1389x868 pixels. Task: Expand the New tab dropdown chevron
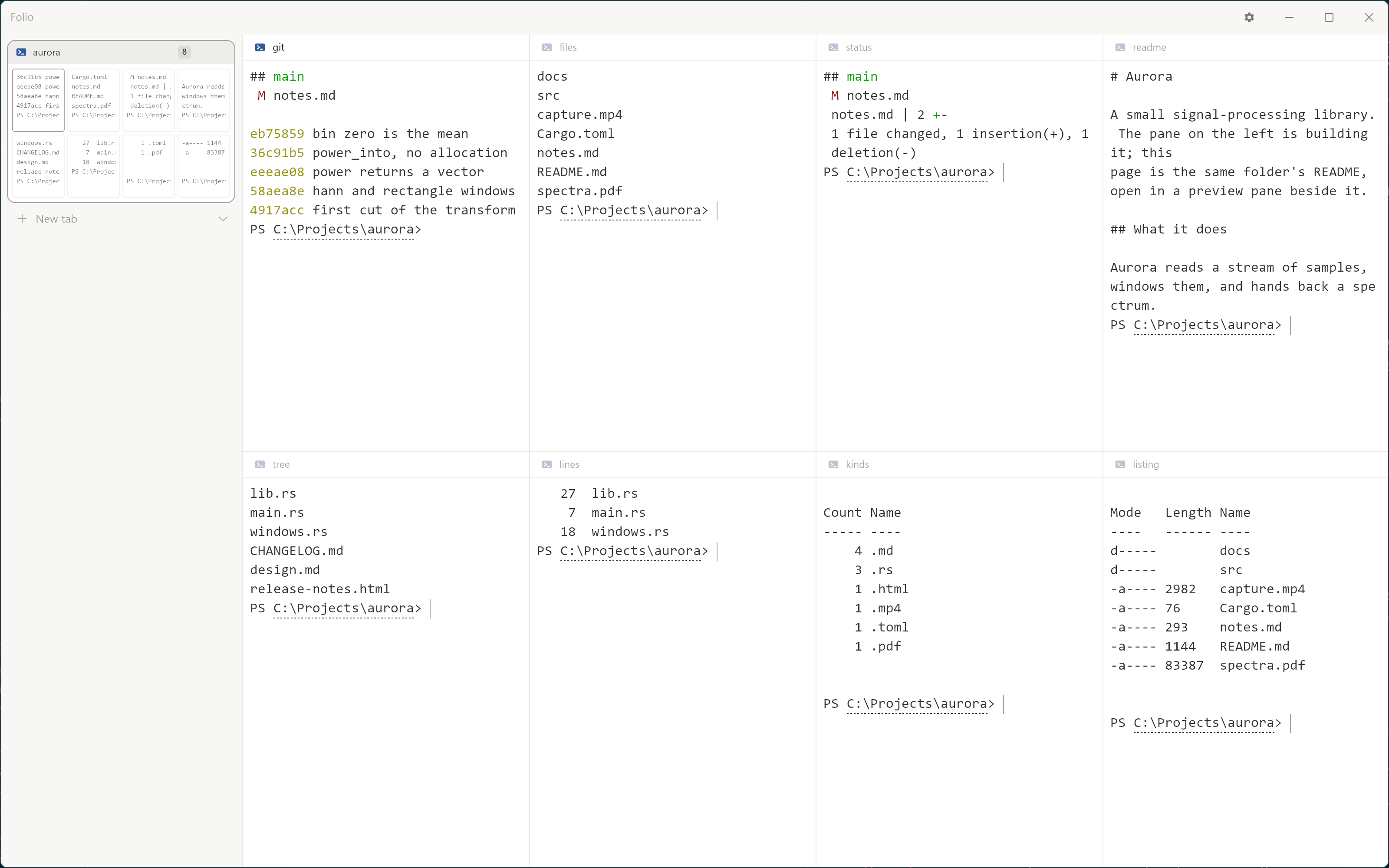coord(223,219)
